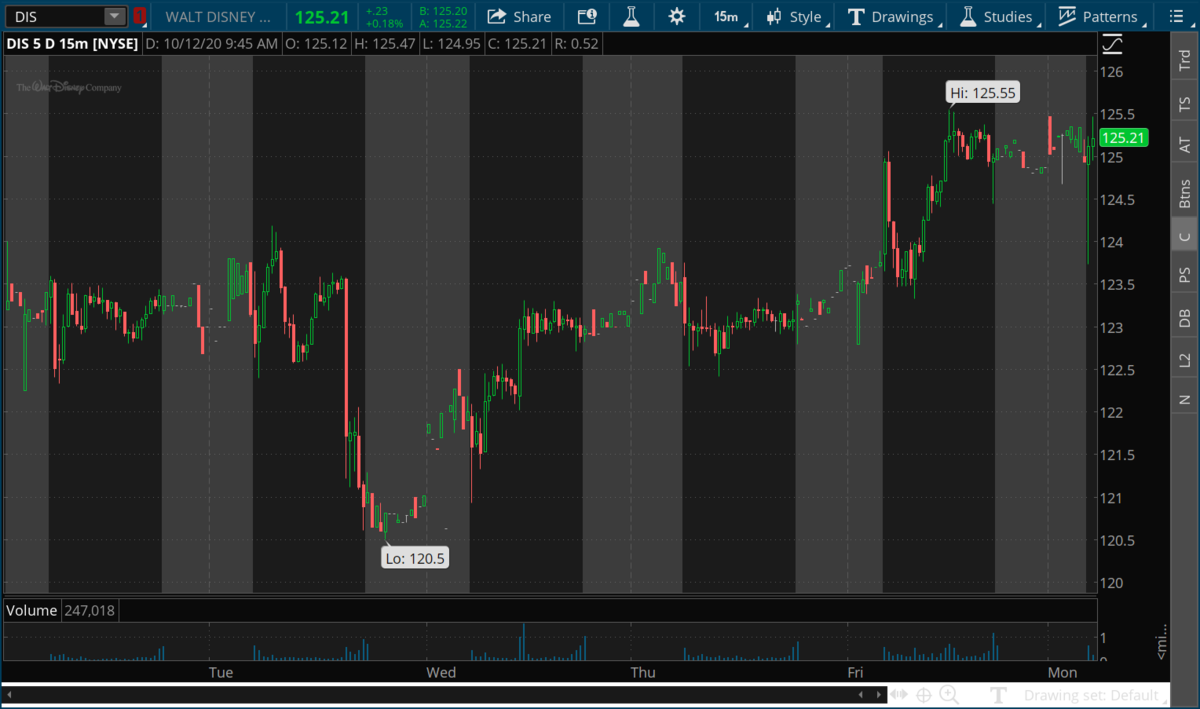
Task: Open the 15m timeframe selector
Action: click(728, 16)
